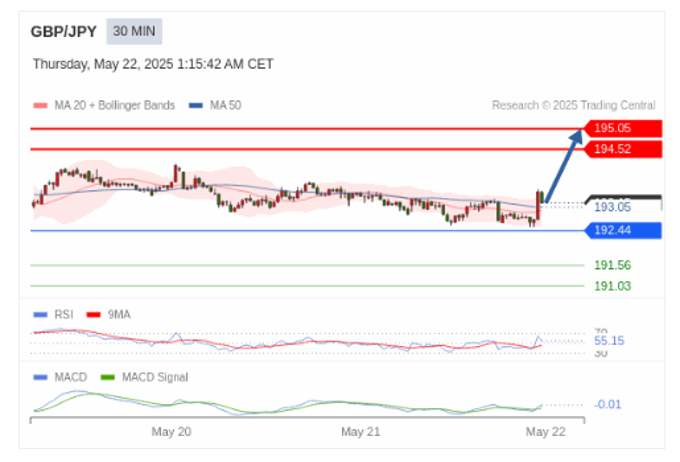Click the May 22 date axis label
Viewport: 680px width, 462px height.
pyautogui.click(x=546, y=432)
